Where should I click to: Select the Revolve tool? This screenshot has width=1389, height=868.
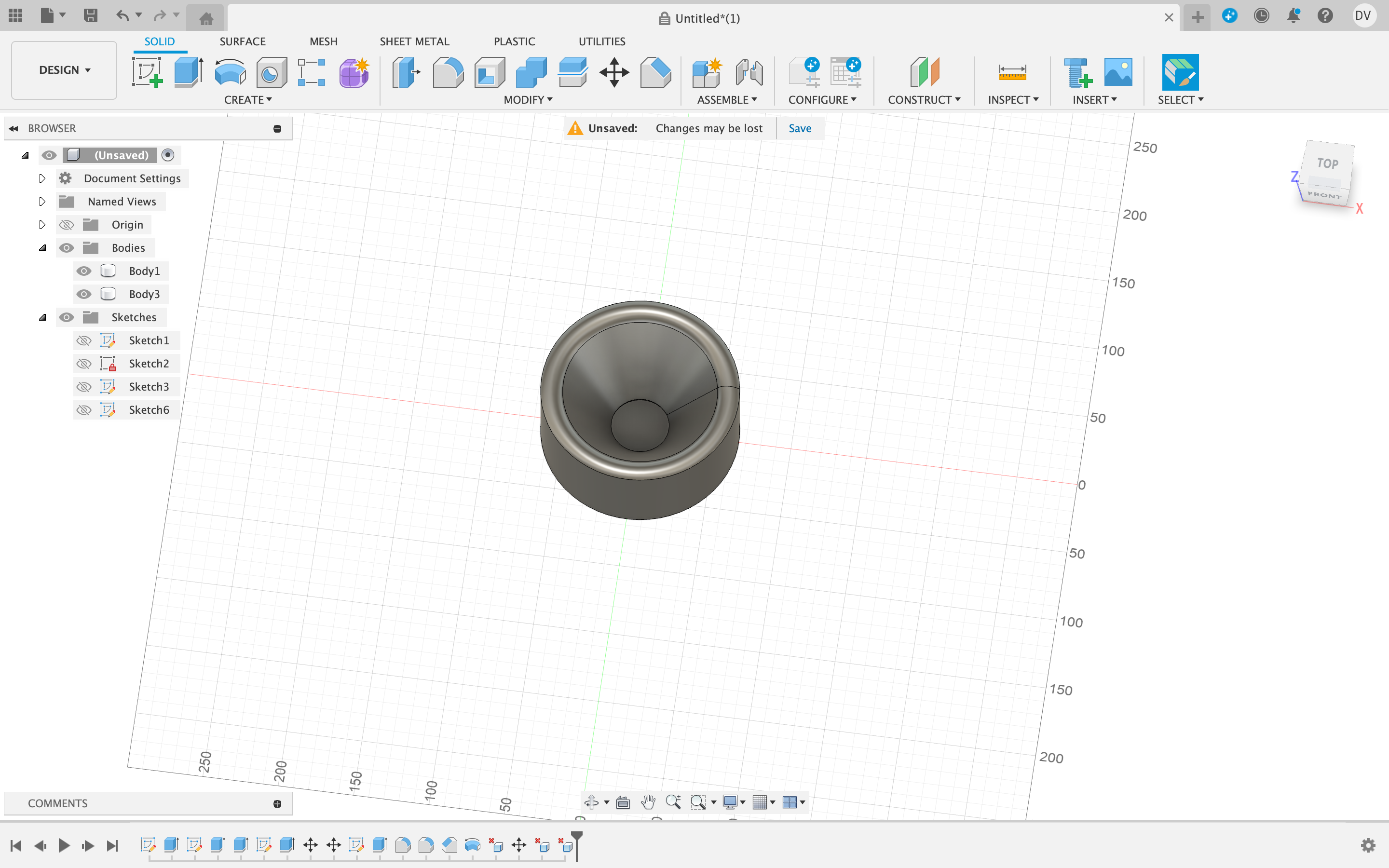(230, 72)
